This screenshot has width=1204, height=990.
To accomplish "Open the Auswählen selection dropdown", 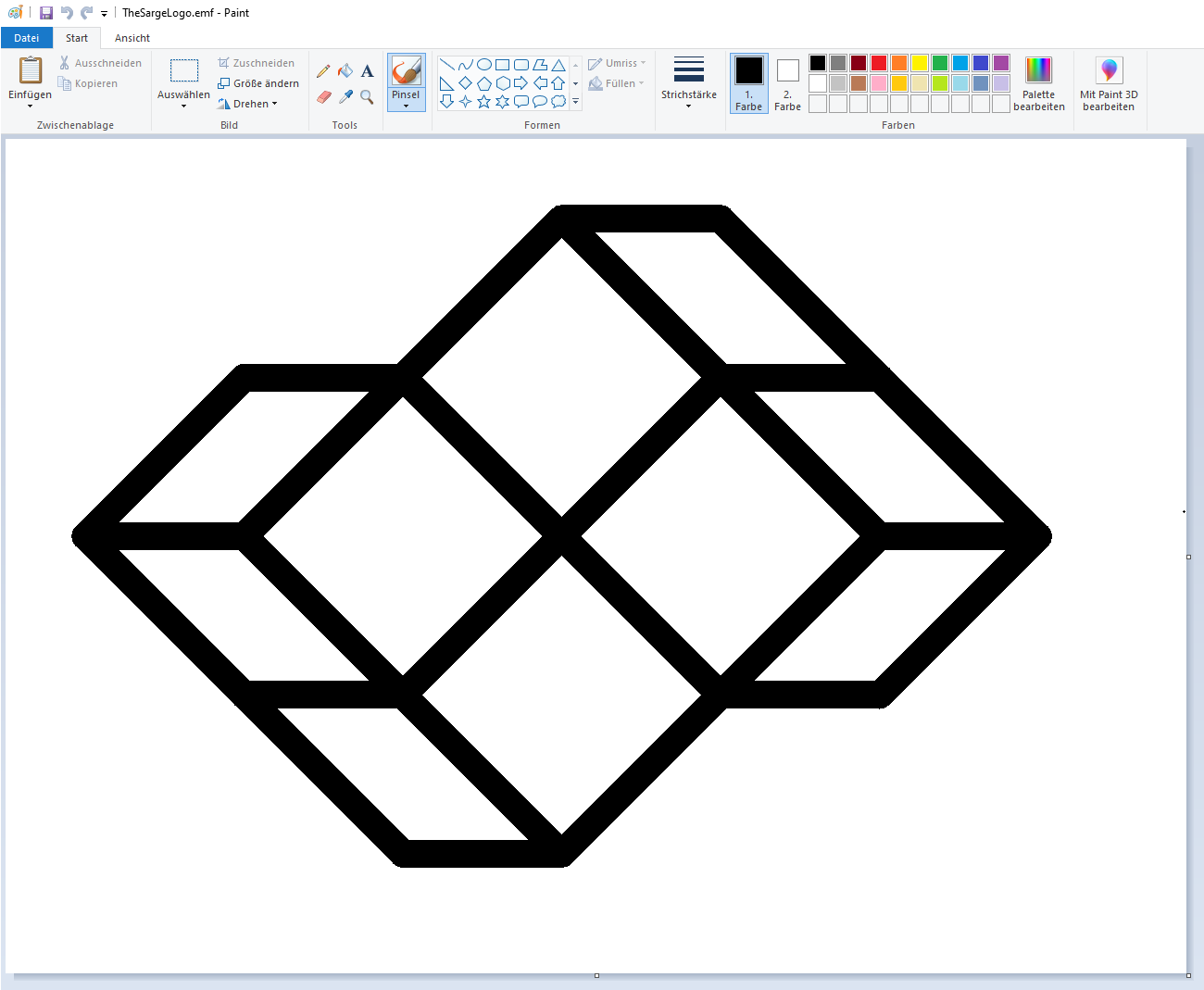I will (x=183, y=102).
